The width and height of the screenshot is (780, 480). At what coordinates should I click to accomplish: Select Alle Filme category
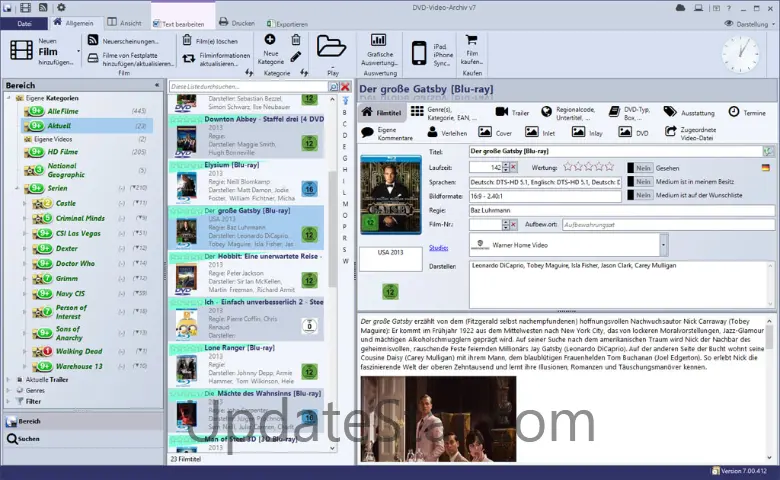coord(63,111)
